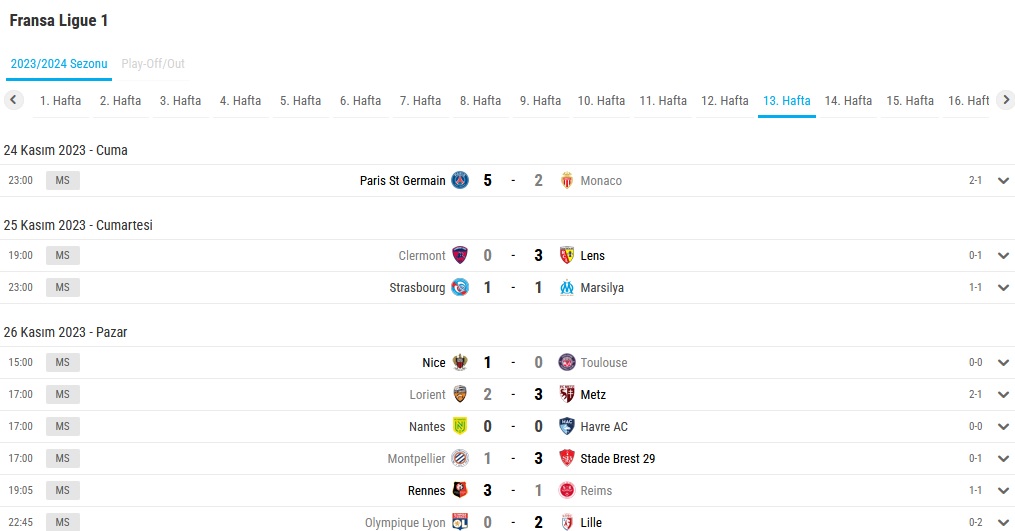Click the Lens team logo

coord(566,255)
